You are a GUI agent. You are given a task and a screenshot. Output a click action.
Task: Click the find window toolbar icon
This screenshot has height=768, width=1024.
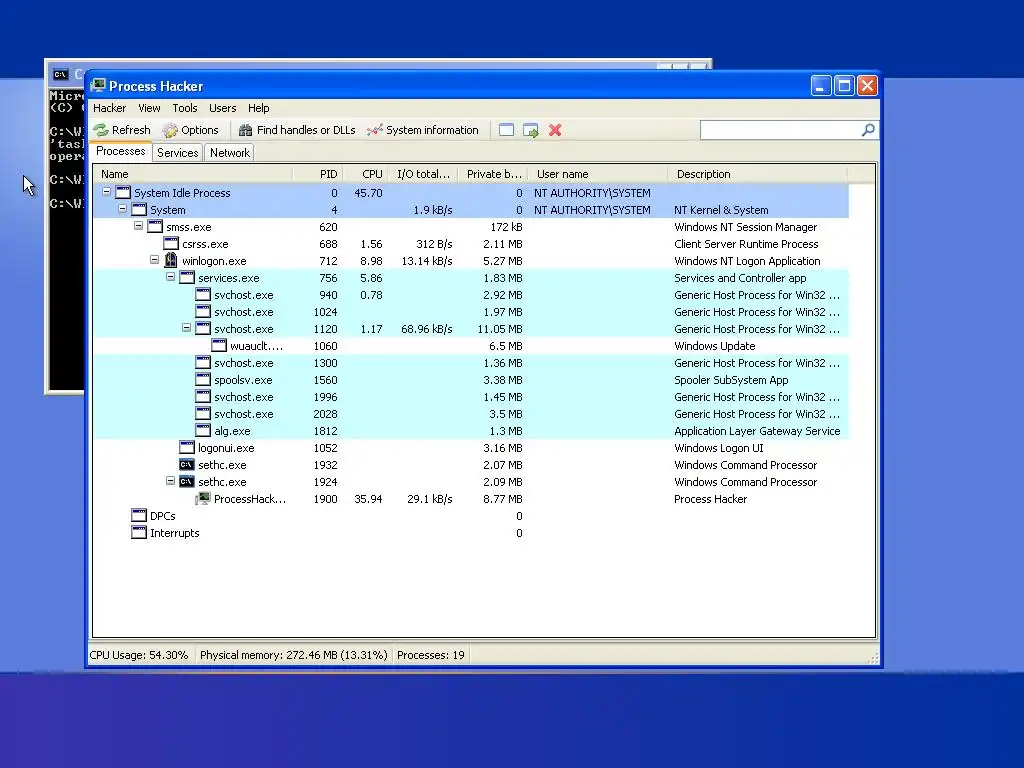pyautogui.click(x=506, y=130)
